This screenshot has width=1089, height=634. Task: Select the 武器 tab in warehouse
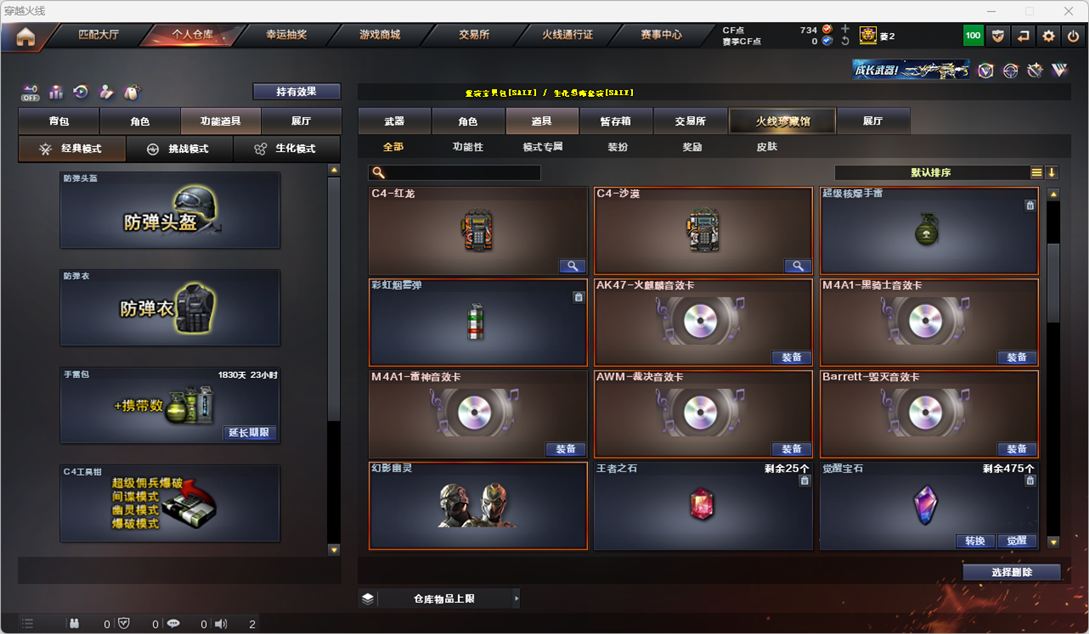[394, 121]
